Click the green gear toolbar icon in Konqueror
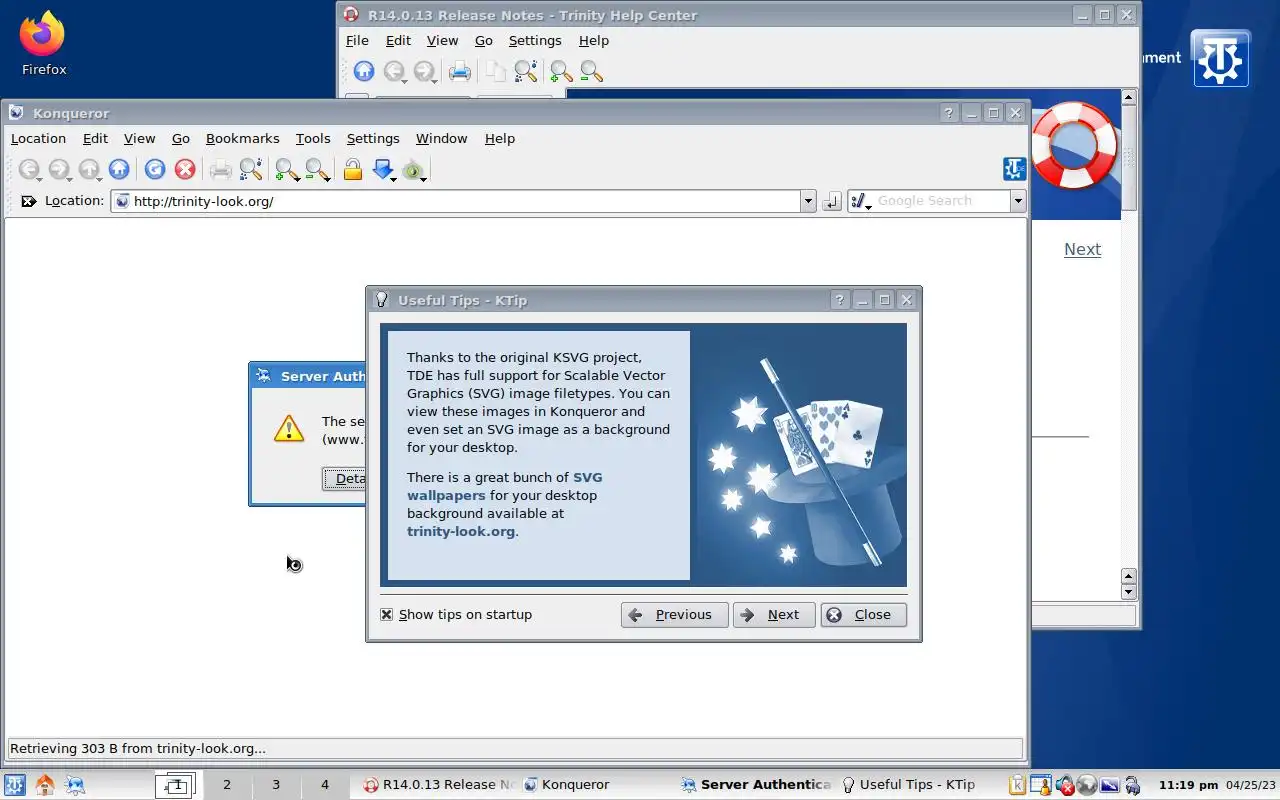Image resolution: width=1280 pixels, height=800 pixels. 414,170
